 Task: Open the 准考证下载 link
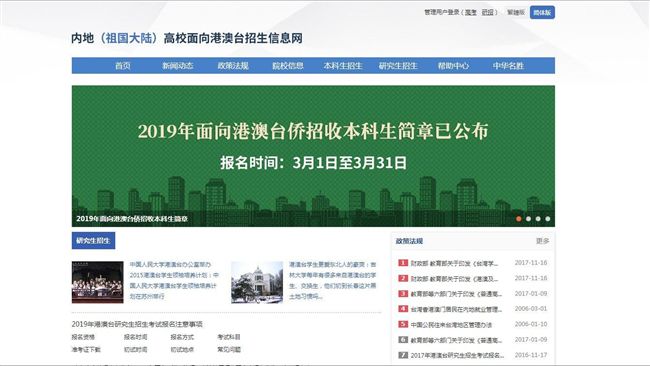(x=86, y=349)
